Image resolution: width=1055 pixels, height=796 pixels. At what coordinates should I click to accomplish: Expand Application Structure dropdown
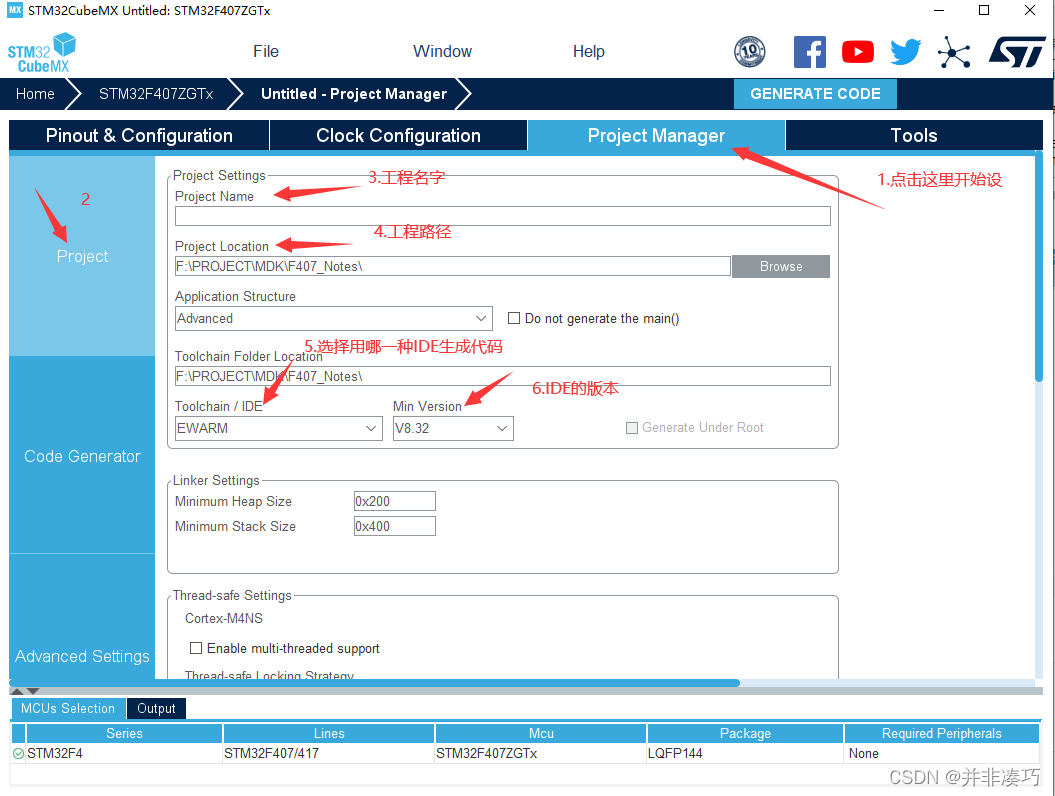[x=334, y=318]
